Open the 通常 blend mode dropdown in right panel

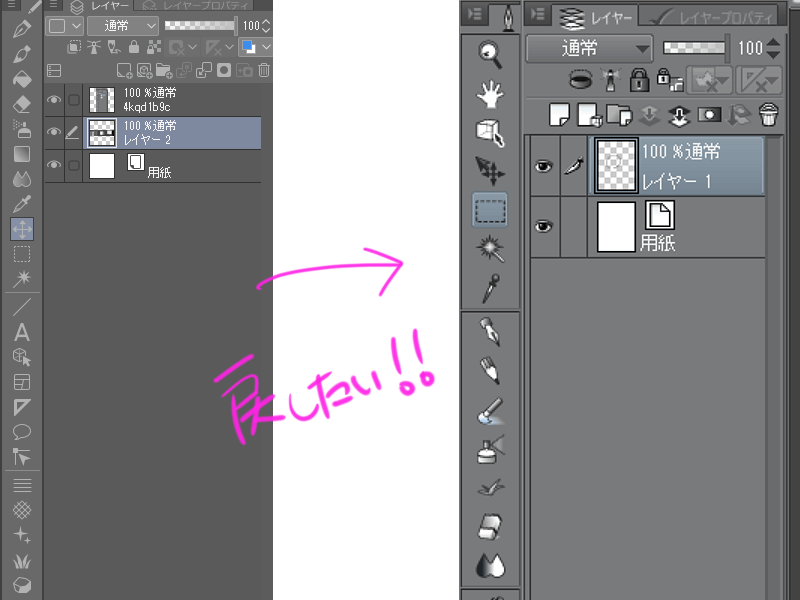pos(589,48)
